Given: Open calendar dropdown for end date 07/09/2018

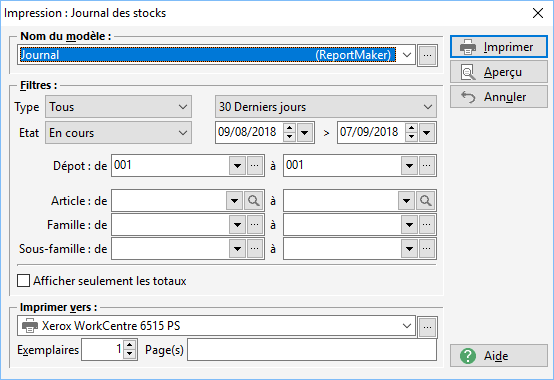Looking at the screenshot, I should [427, 133].
